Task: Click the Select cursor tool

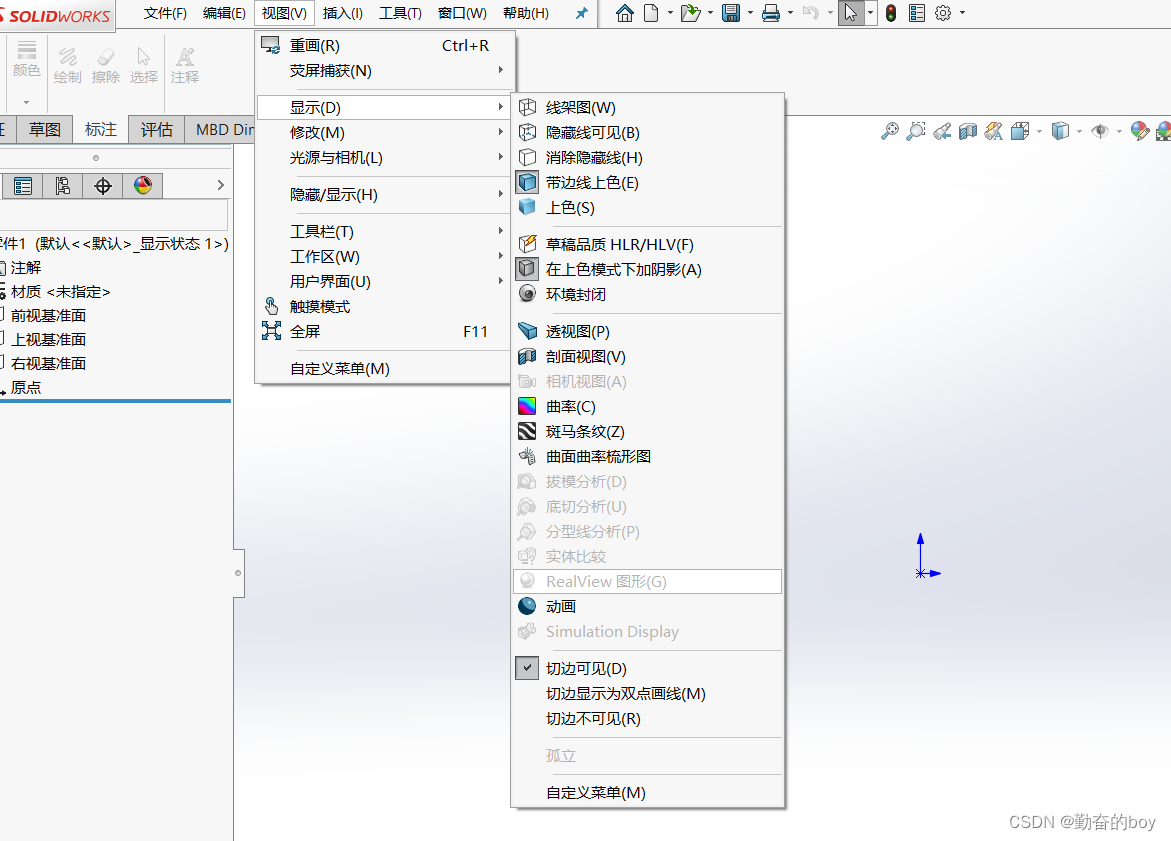Action: [851, 13]
